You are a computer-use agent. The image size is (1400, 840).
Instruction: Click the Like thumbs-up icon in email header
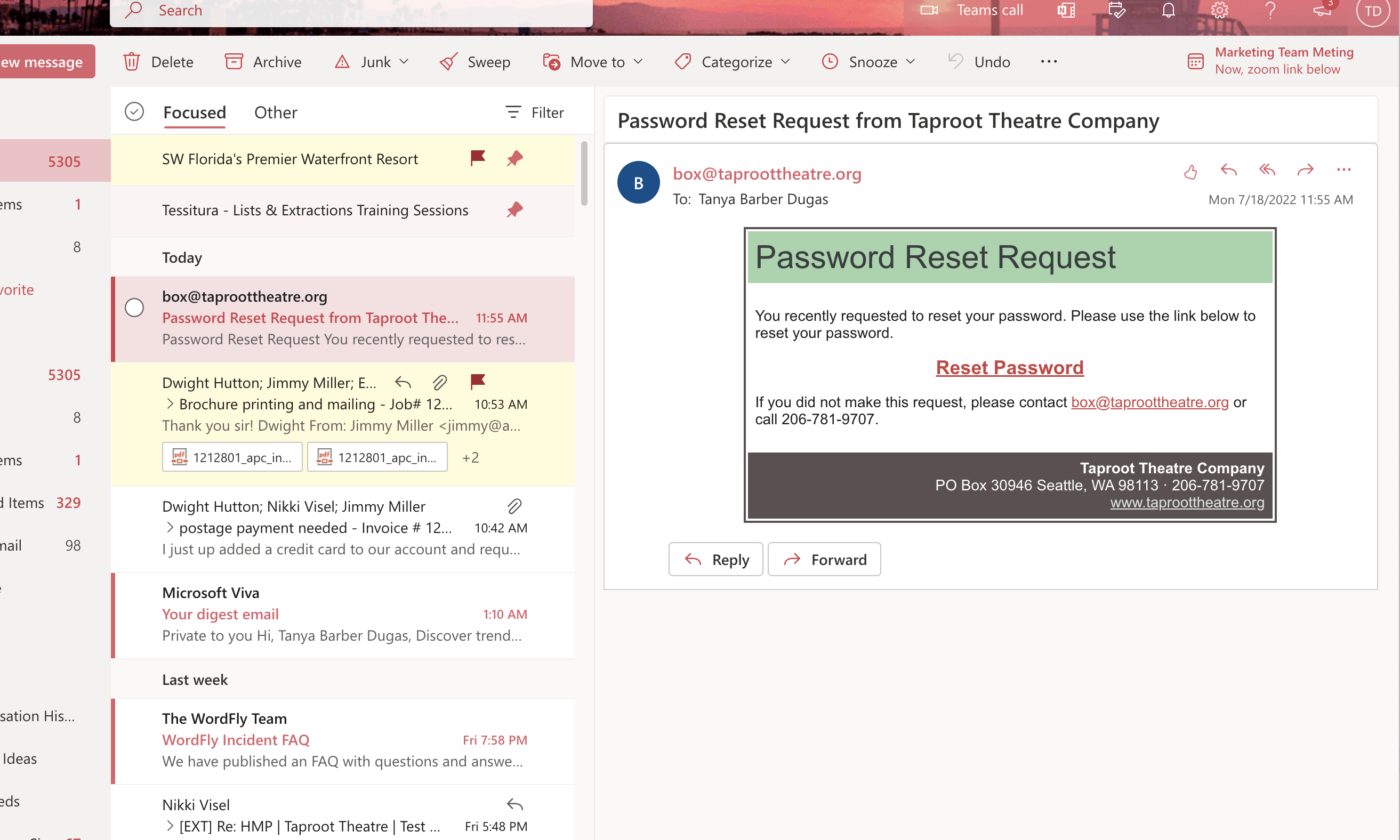(x=1190, y=171)
